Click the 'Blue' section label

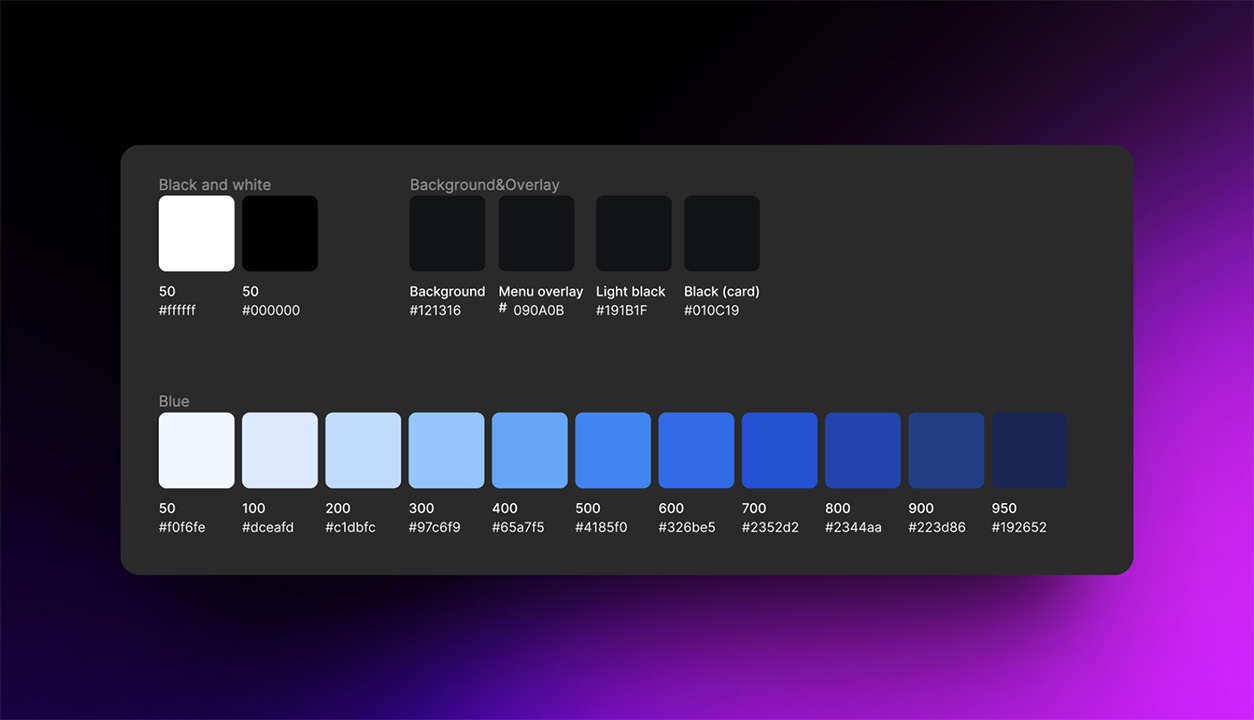173,401
